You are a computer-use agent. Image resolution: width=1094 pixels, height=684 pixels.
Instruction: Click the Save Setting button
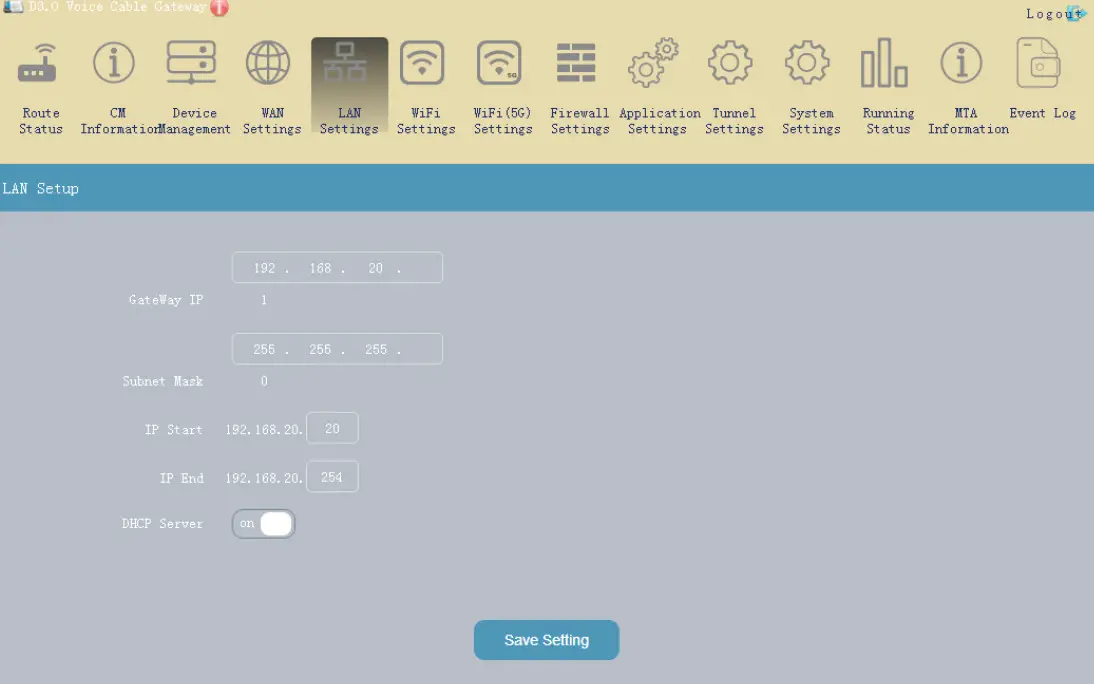[546, 640]
